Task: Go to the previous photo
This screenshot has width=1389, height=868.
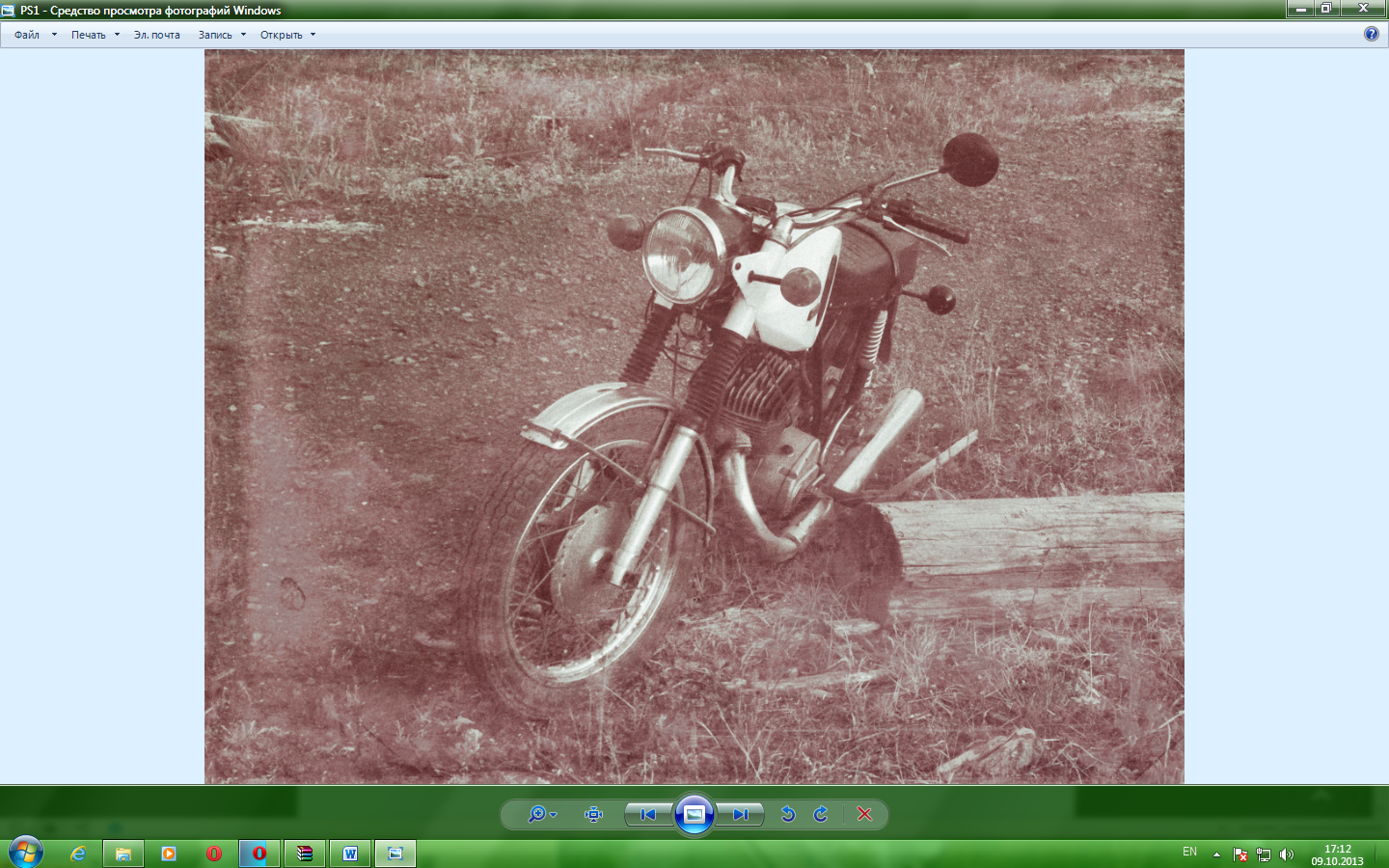Action: coord(649,815)
